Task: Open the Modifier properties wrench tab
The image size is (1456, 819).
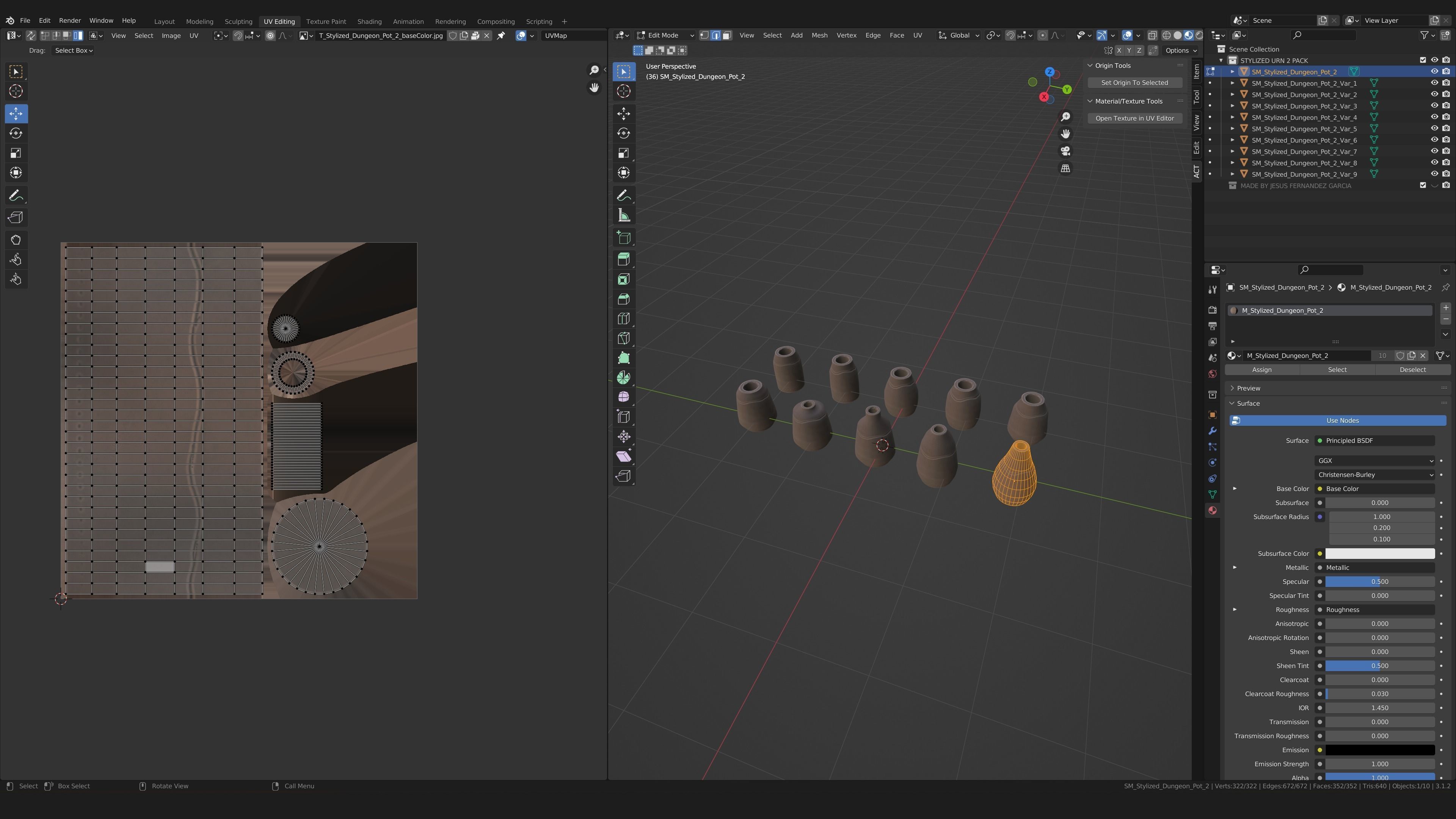Action: [1213, 431]
